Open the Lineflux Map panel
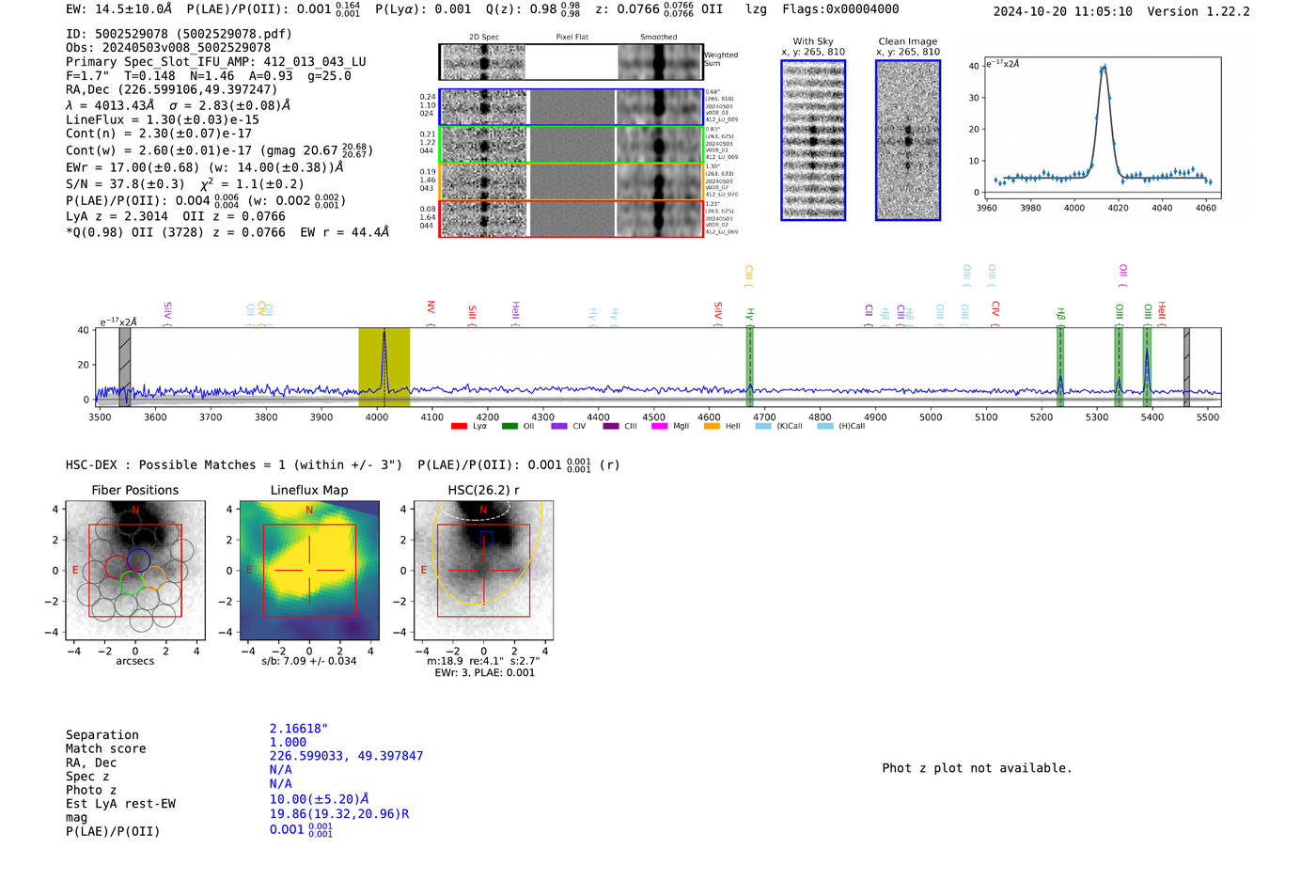1316x896 pixels. 309,570
